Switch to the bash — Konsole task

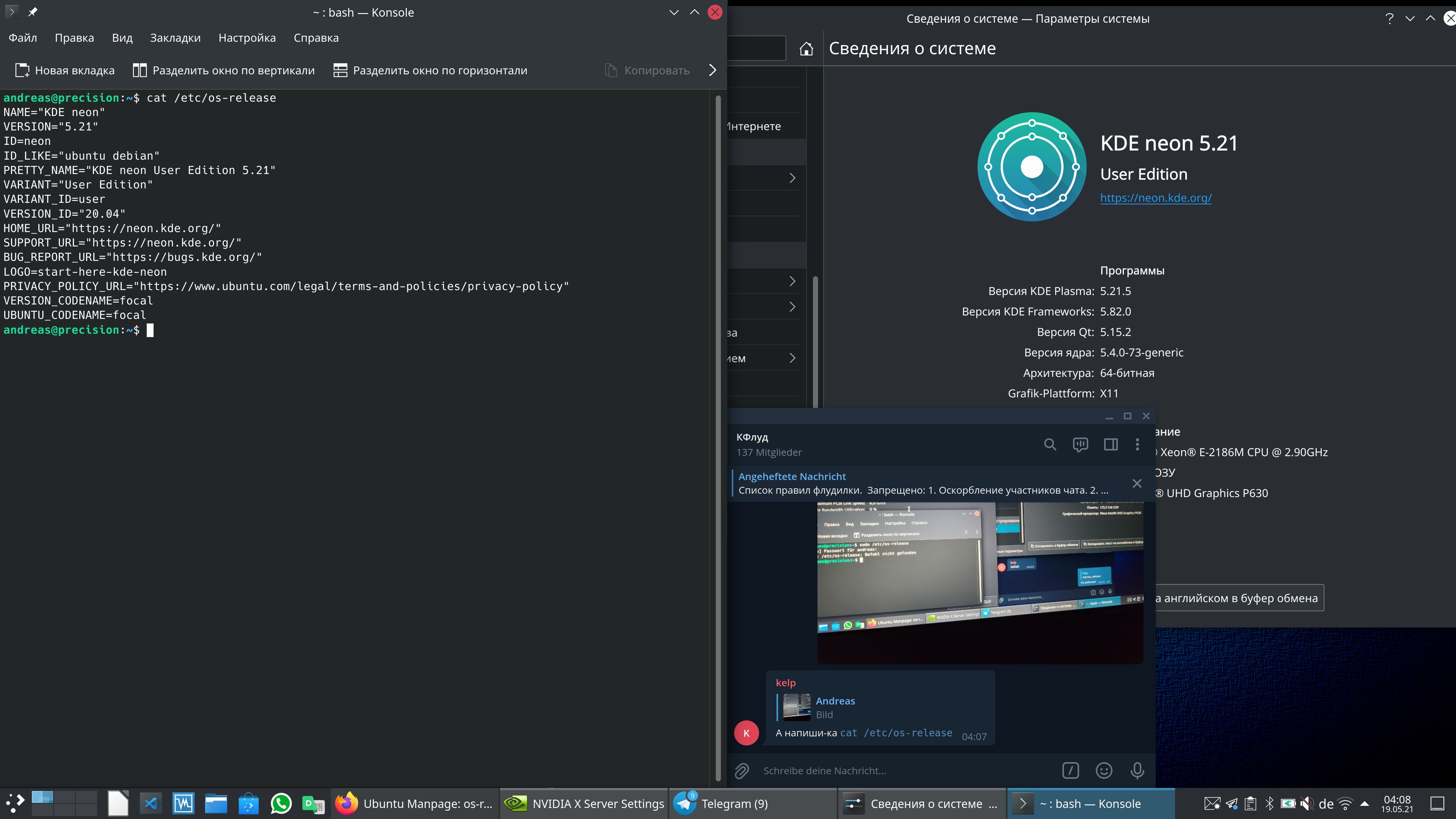pyautogui.click(x=1091, y=803)
